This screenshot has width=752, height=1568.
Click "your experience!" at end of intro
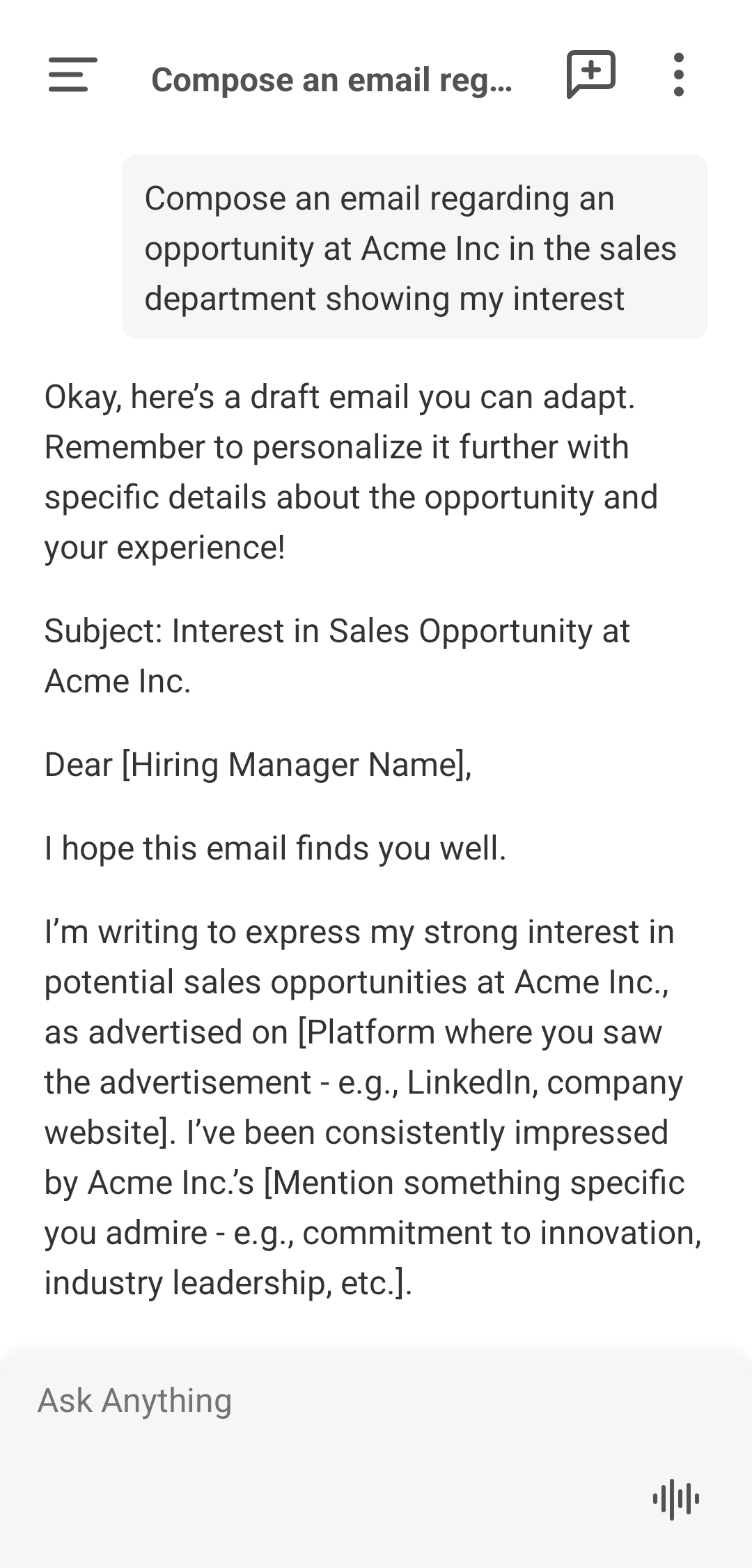[x=165, y=548]
